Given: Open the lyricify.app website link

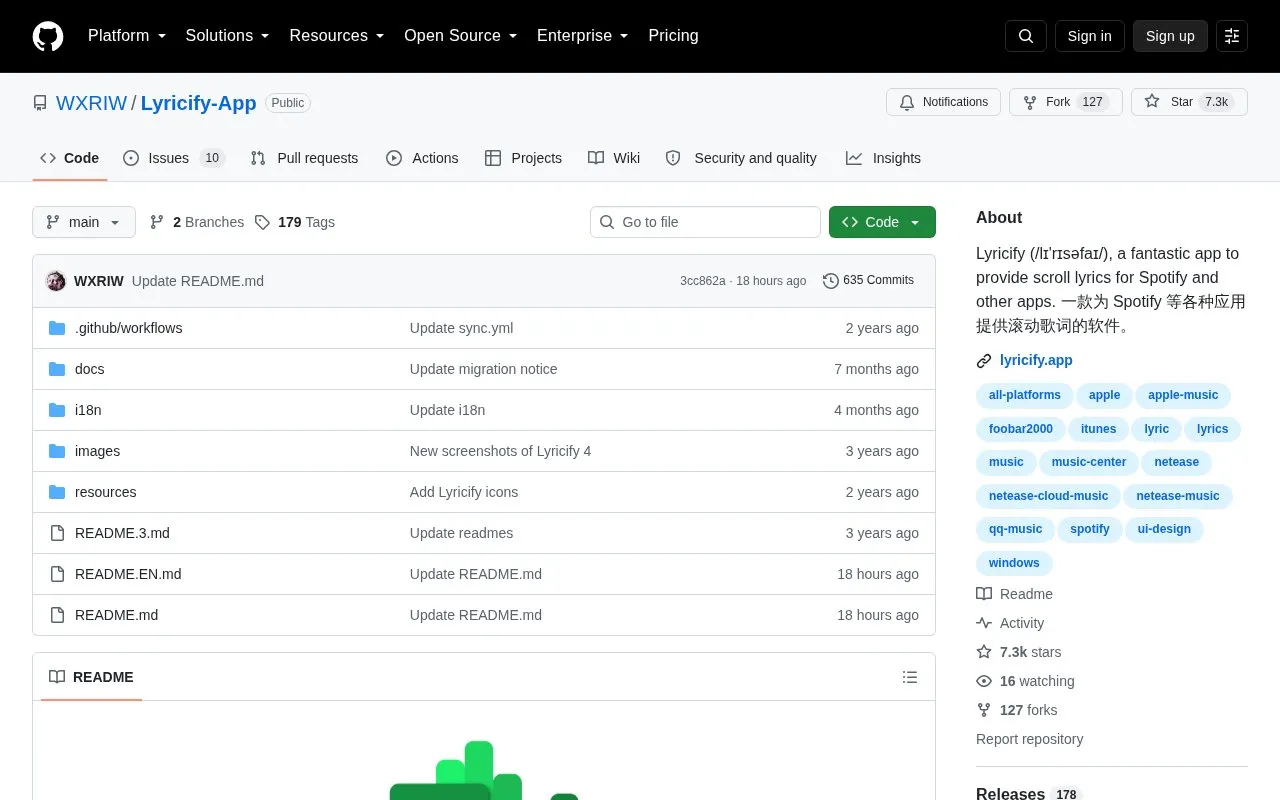Looking at the screenshot, I should (1036, 360).
